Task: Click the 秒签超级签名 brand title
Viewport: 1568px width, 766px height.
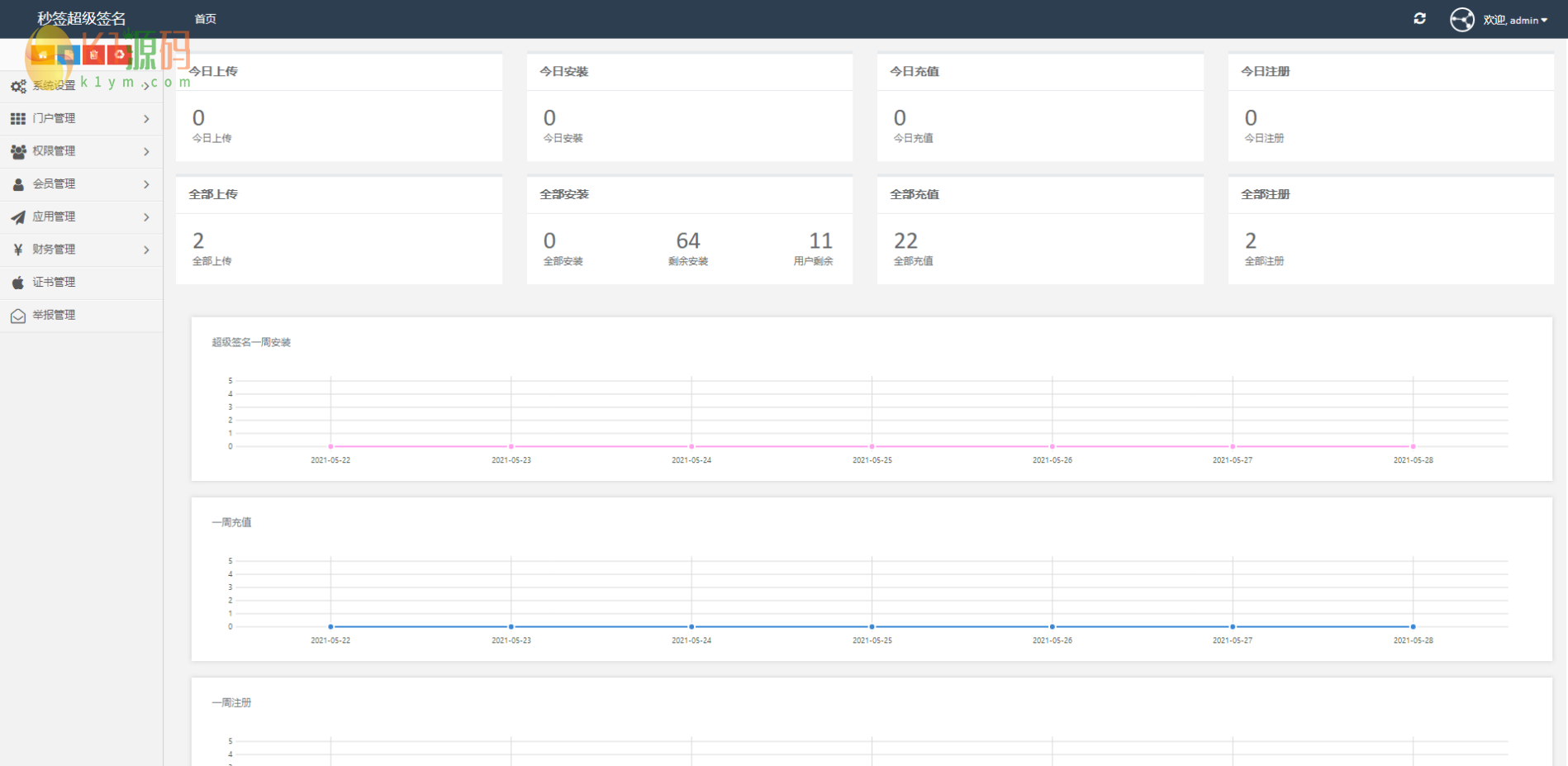Action: [82, 18]
